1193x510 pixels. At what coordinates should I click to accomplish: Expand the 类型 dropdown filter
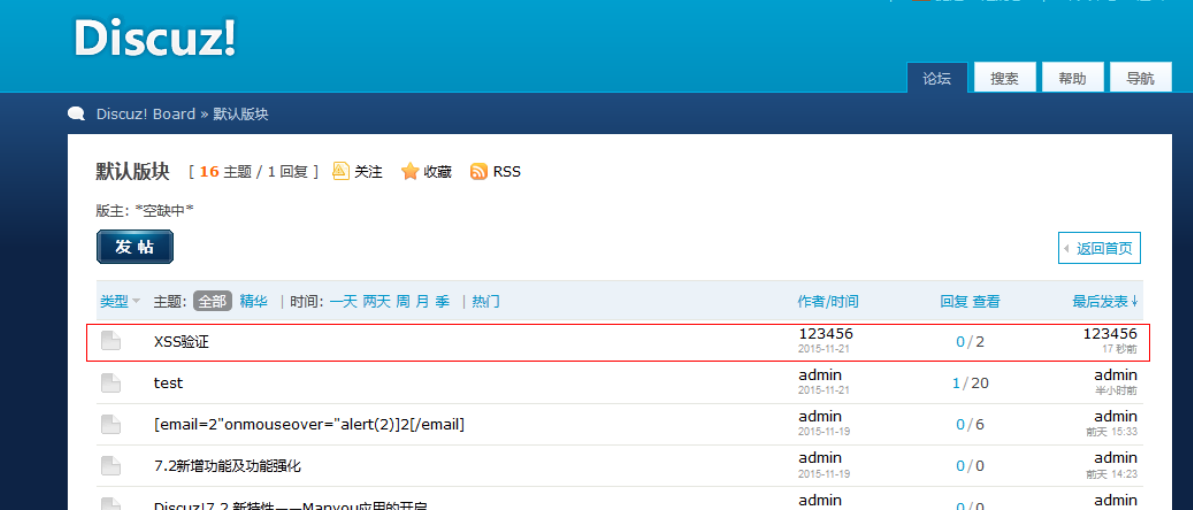click(120, 301)
